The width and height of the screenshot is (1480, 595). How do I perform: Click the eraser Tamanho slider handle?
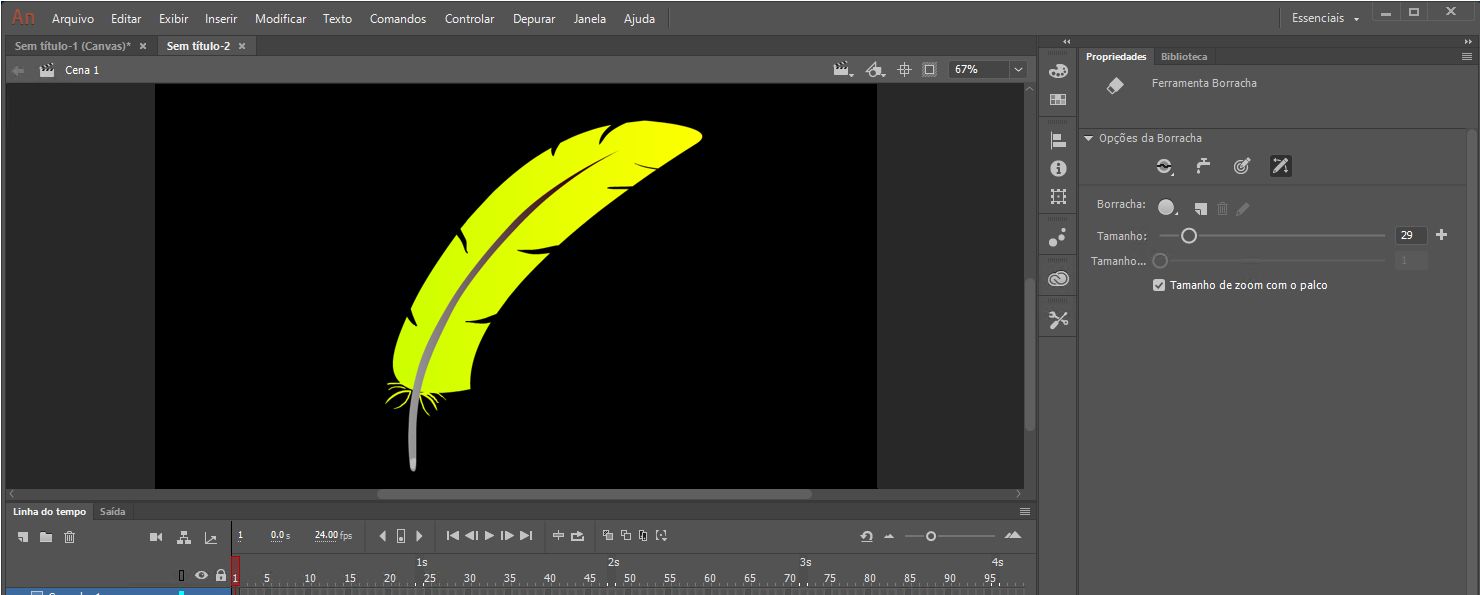[1189, 236]
